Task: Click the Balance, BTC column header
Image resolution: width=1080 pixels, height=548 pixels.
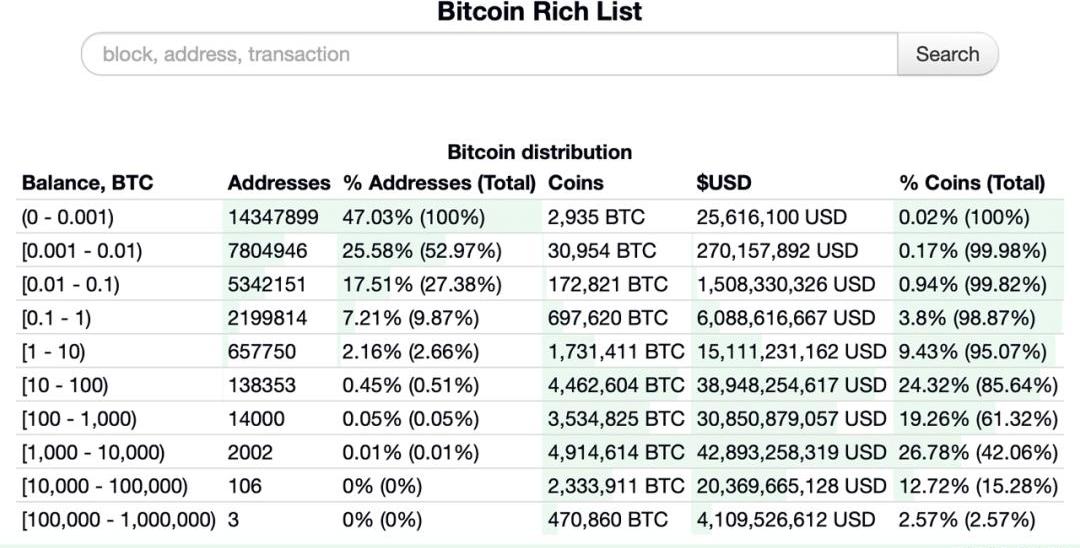Action: click(x=87, y=183)
